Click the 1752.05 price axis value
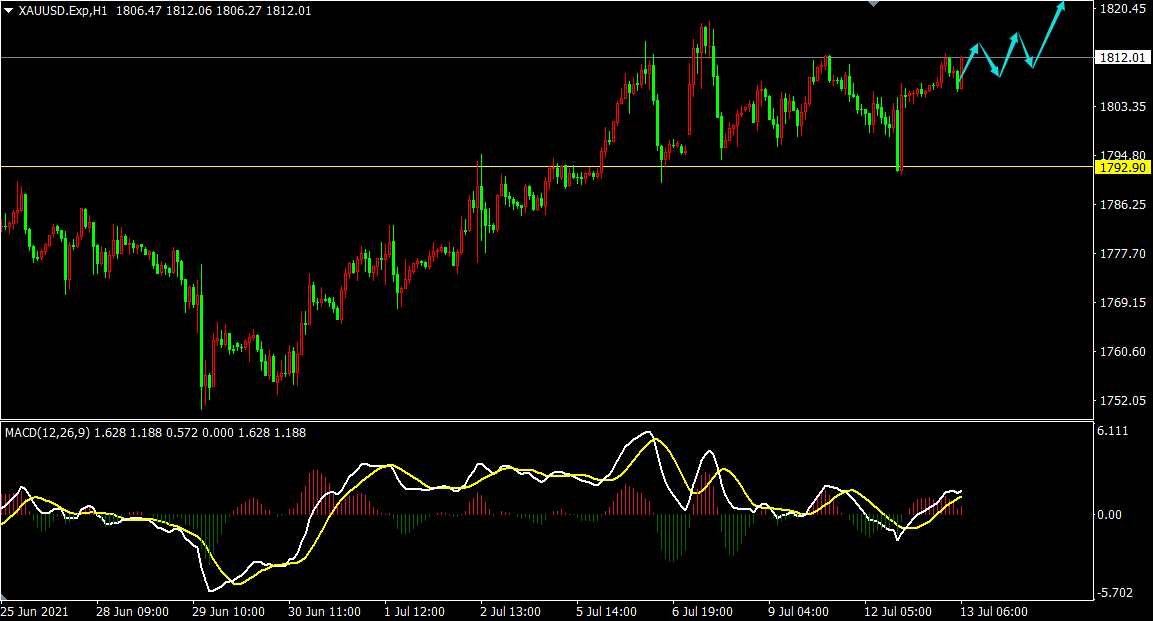This screenshot has width=1153, height=621. 1122,401
